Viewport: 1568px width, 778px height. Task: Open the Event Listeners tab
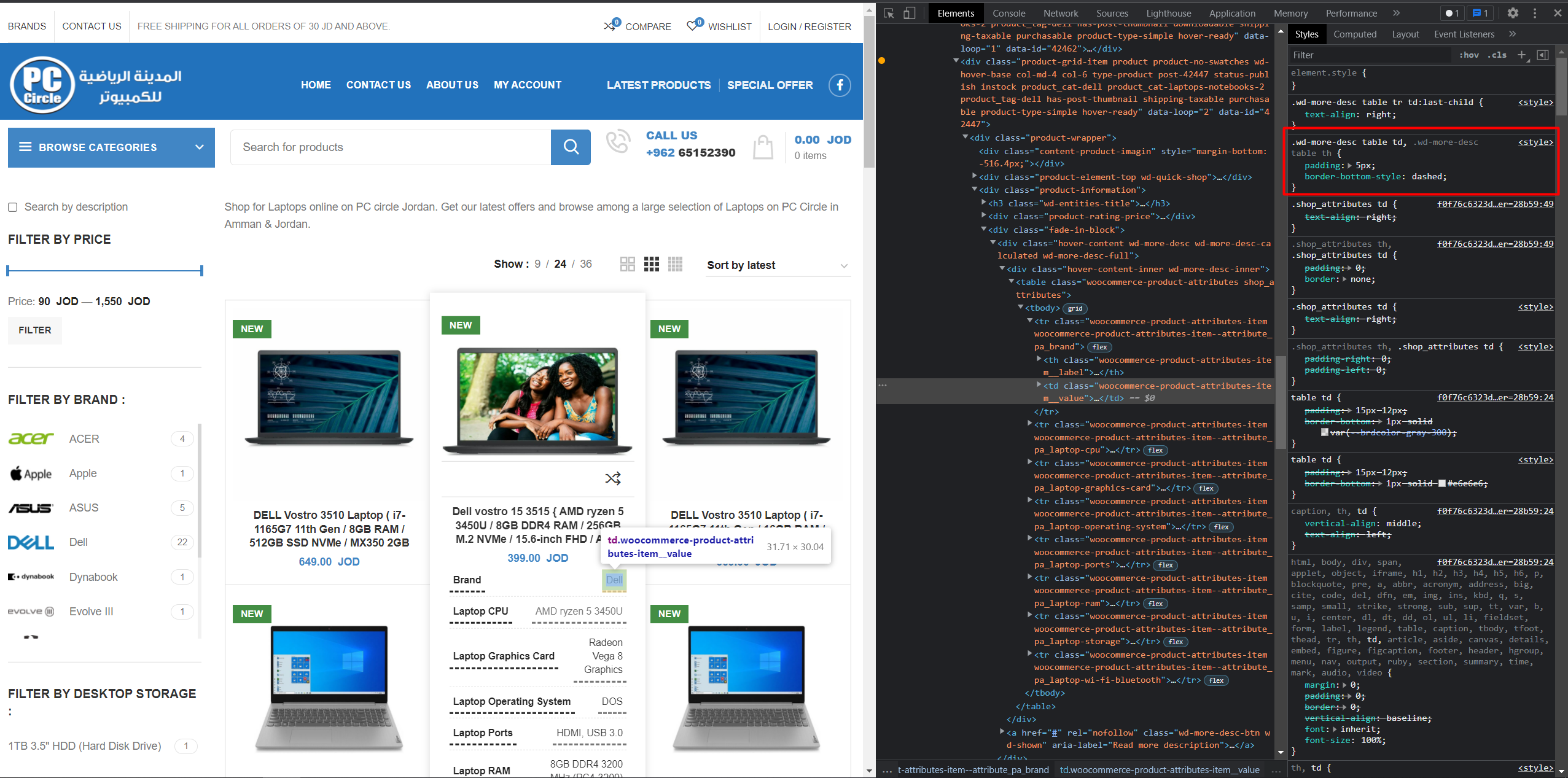[x=1464, y=34]
